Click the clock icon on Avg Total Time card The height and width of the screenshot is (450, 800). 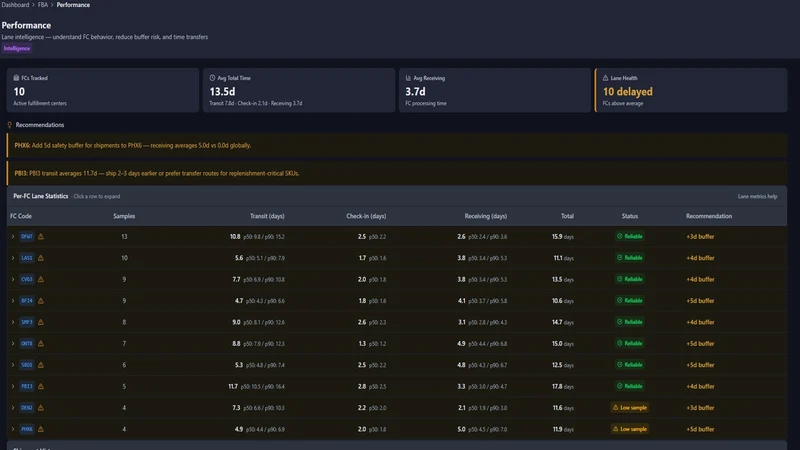[212, 78]
